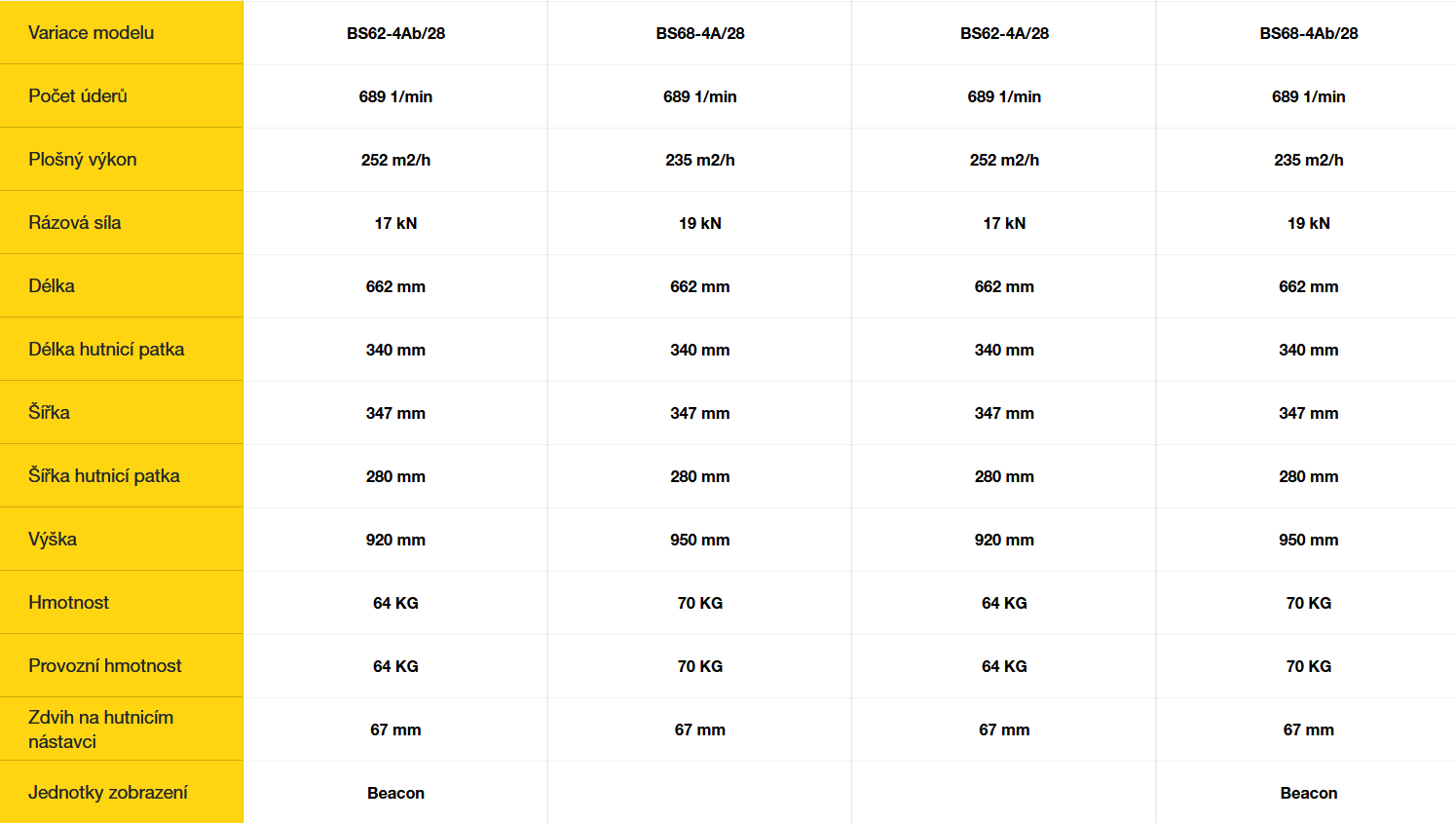
Task: Select the BS62-4Ab/28 model column header
Action: tap(395, 33)
